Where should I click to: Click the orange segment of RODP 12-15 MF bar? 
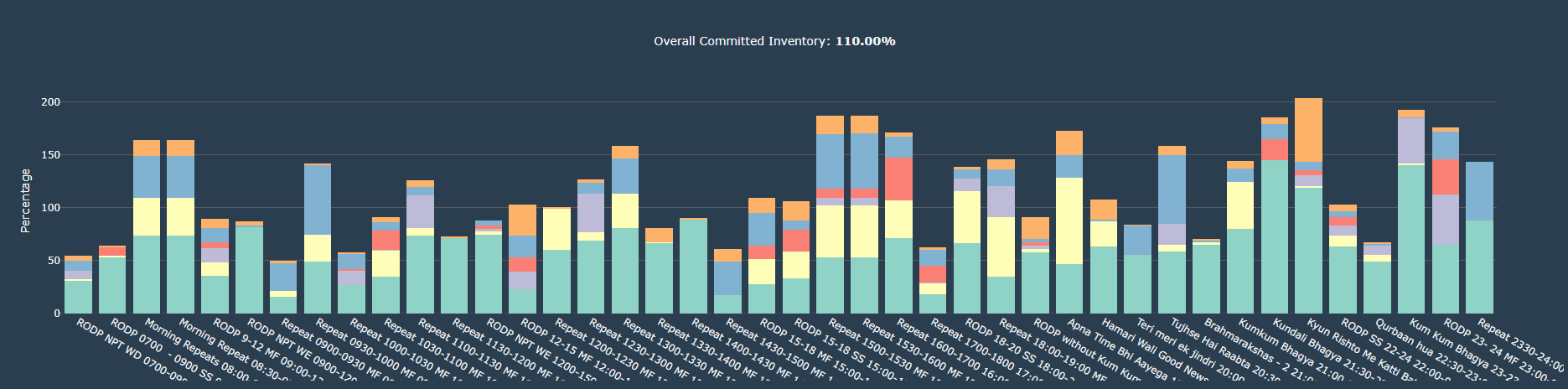tap(522, 220)
